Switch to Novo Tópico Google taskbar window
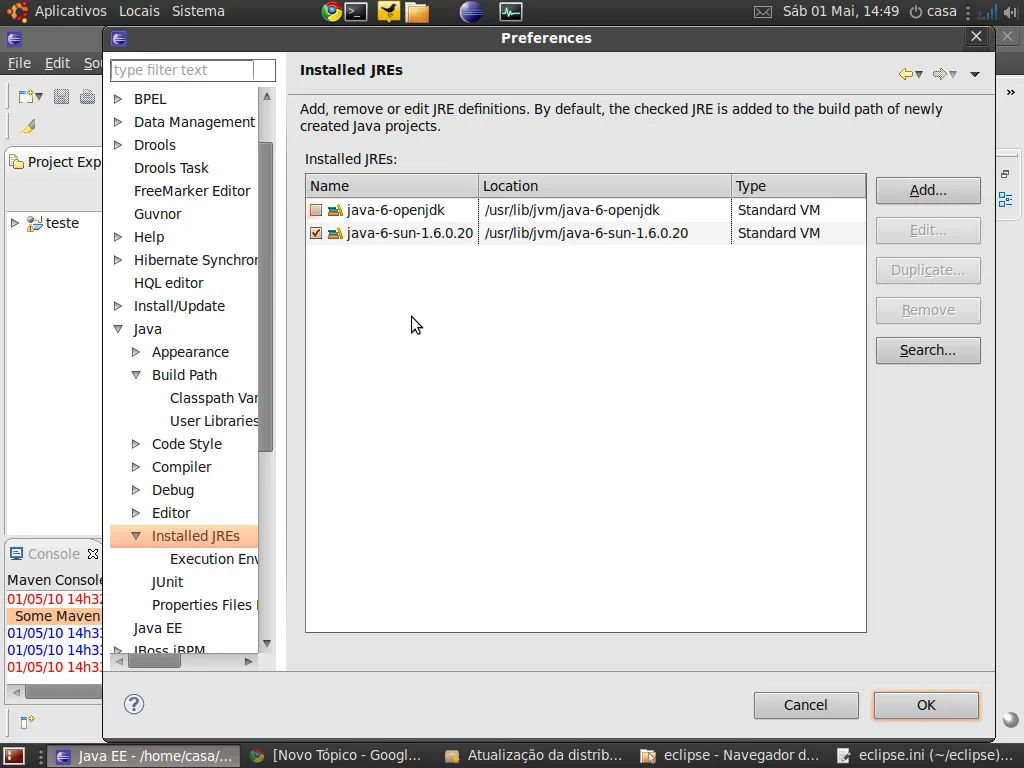The width and height of the screenshot is (1024, 768). coord(337,756)
